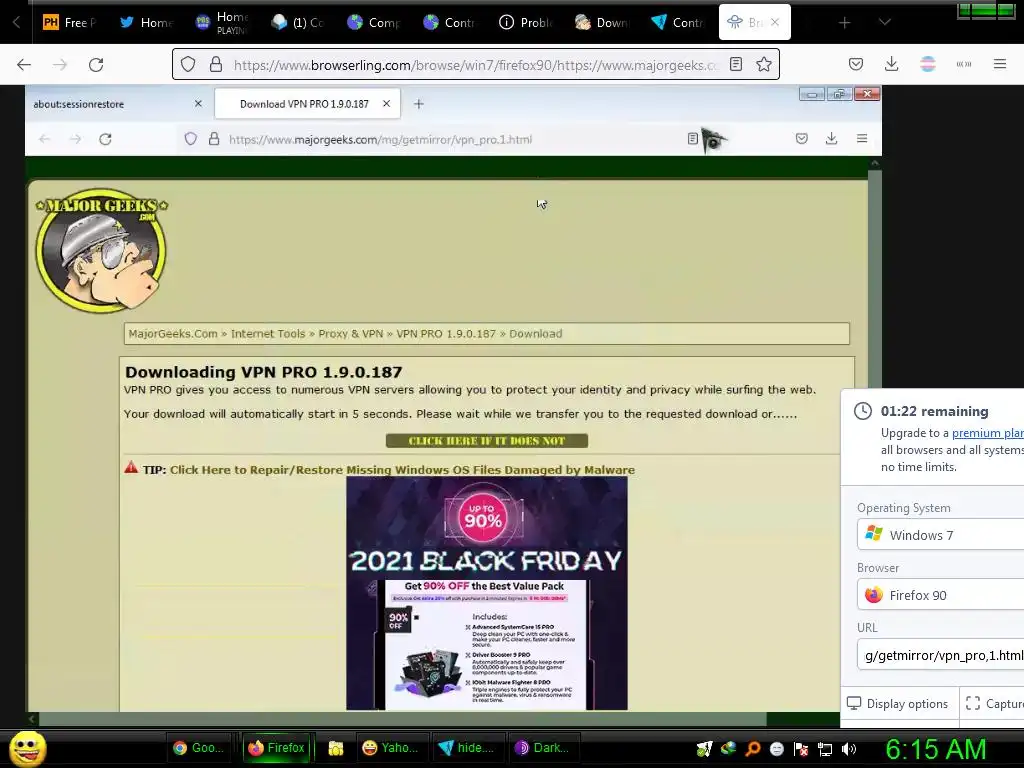Image resolution: width=1024 pixels, height=768 pixels.
Task: Switch to the 'Proble' tab
Action: coord(526,22)
